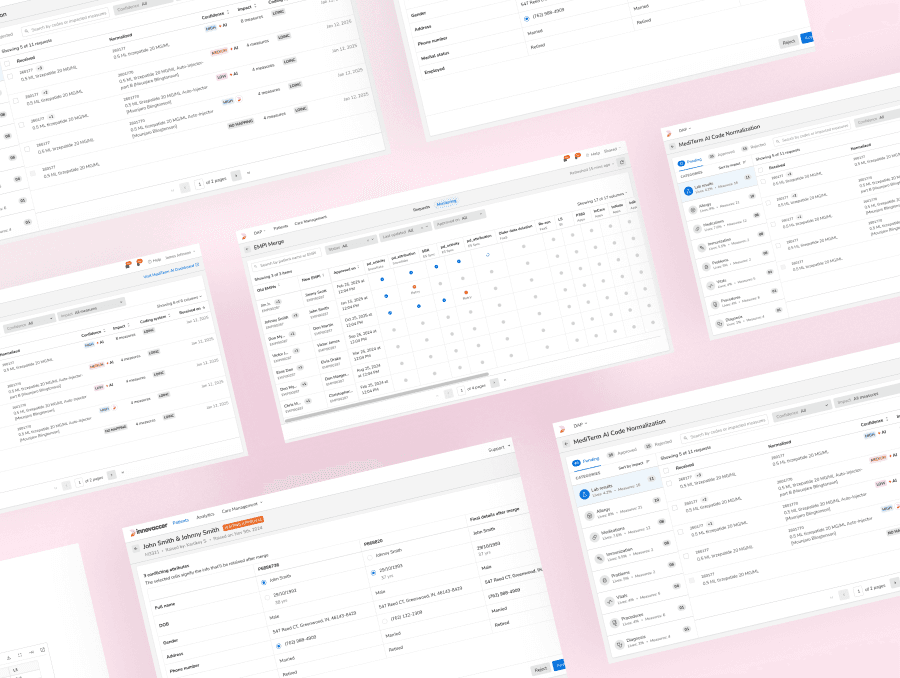Click Reject button in top patient details window

click(789, 42)
